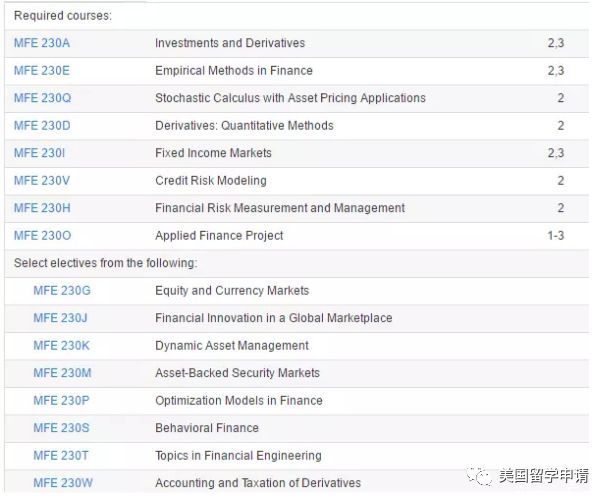Click the Behavioral Finance course title
The height and width of the screenshot is (503, 608).
click(207, 428)
